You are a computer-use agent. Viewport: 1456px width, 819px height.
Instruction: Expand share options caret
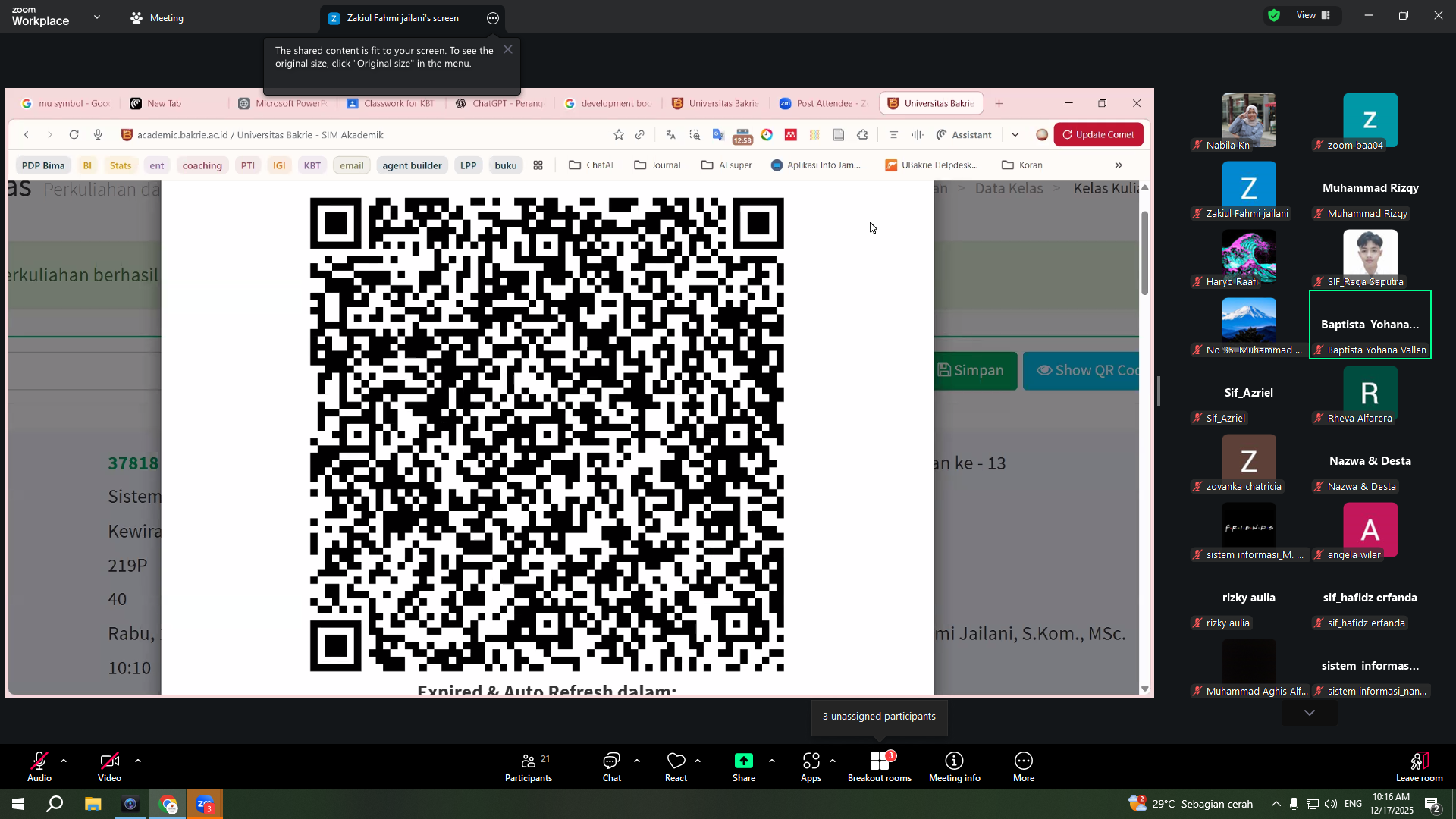pyautogui.click(x=772, y=761)
